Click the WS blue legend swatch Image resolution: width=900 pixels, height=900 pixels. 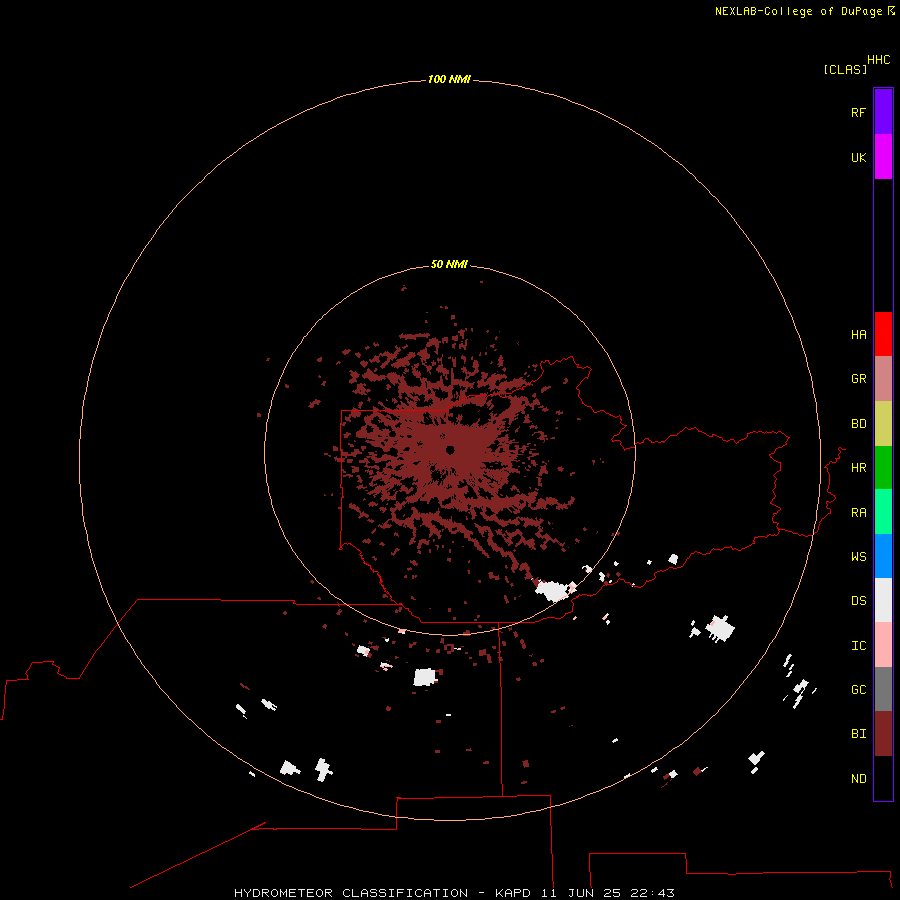click(883, 556)
